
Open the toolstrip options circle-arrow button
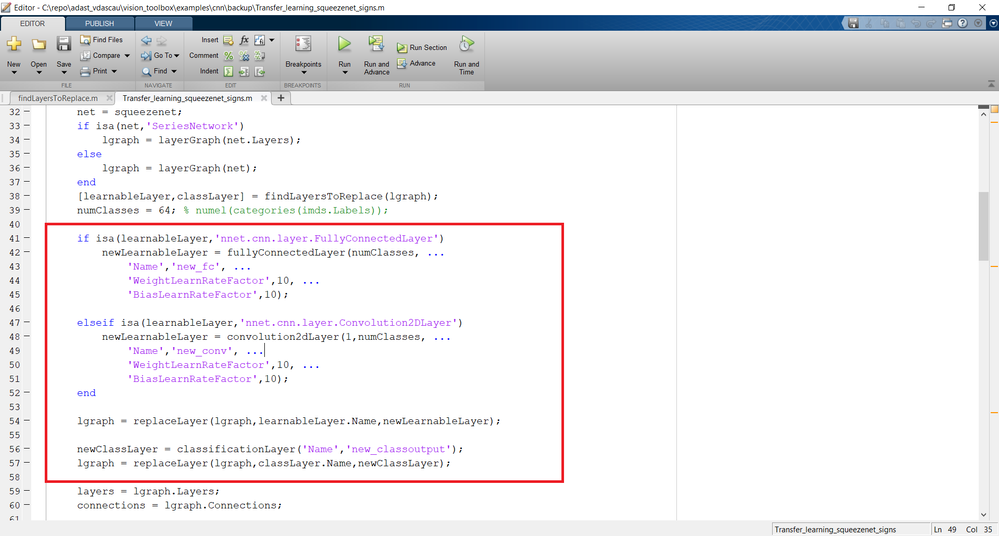[x=993, y=23]
